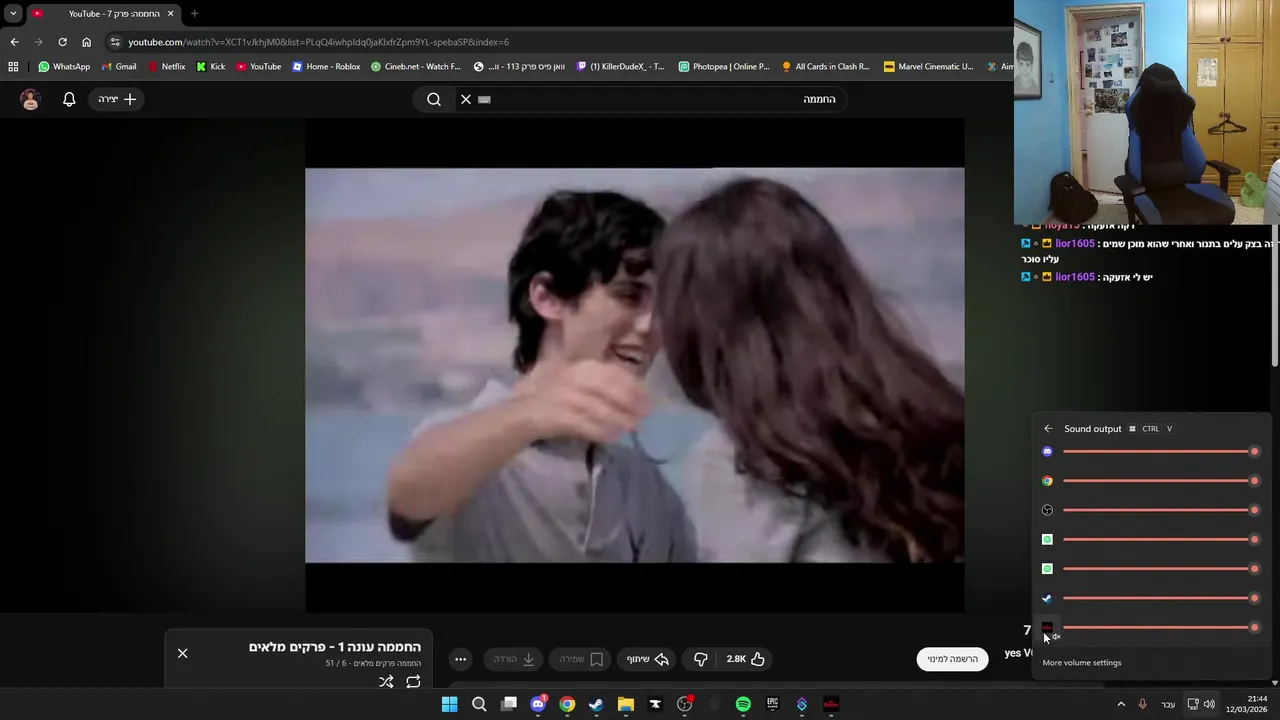Toggle playlist shuffle

tap(386, 682)
